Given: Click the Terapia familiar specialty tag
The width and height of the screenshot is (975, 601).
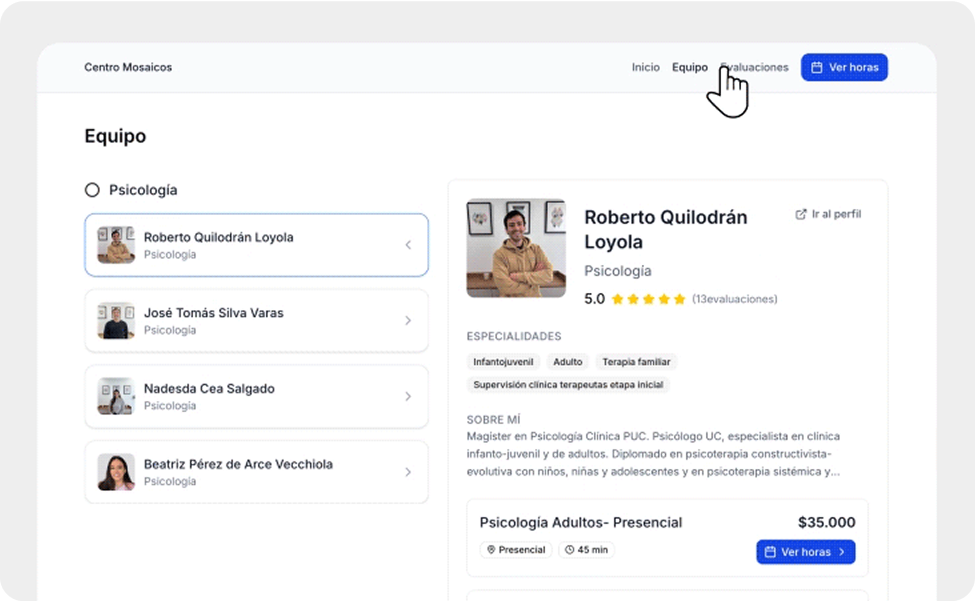Looking at the screenshot, I should pos(636,362).
